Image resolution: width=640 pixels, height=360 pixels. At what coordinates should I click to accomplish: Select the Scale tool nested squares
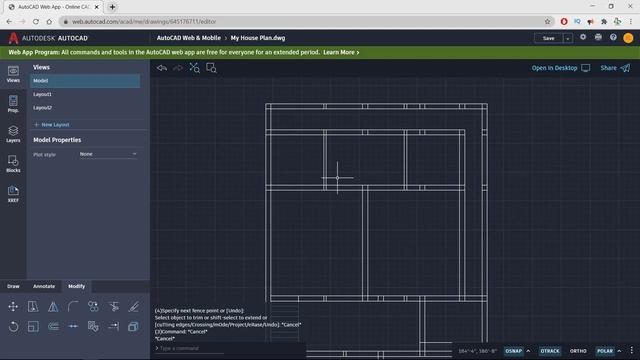click(33, 327)
